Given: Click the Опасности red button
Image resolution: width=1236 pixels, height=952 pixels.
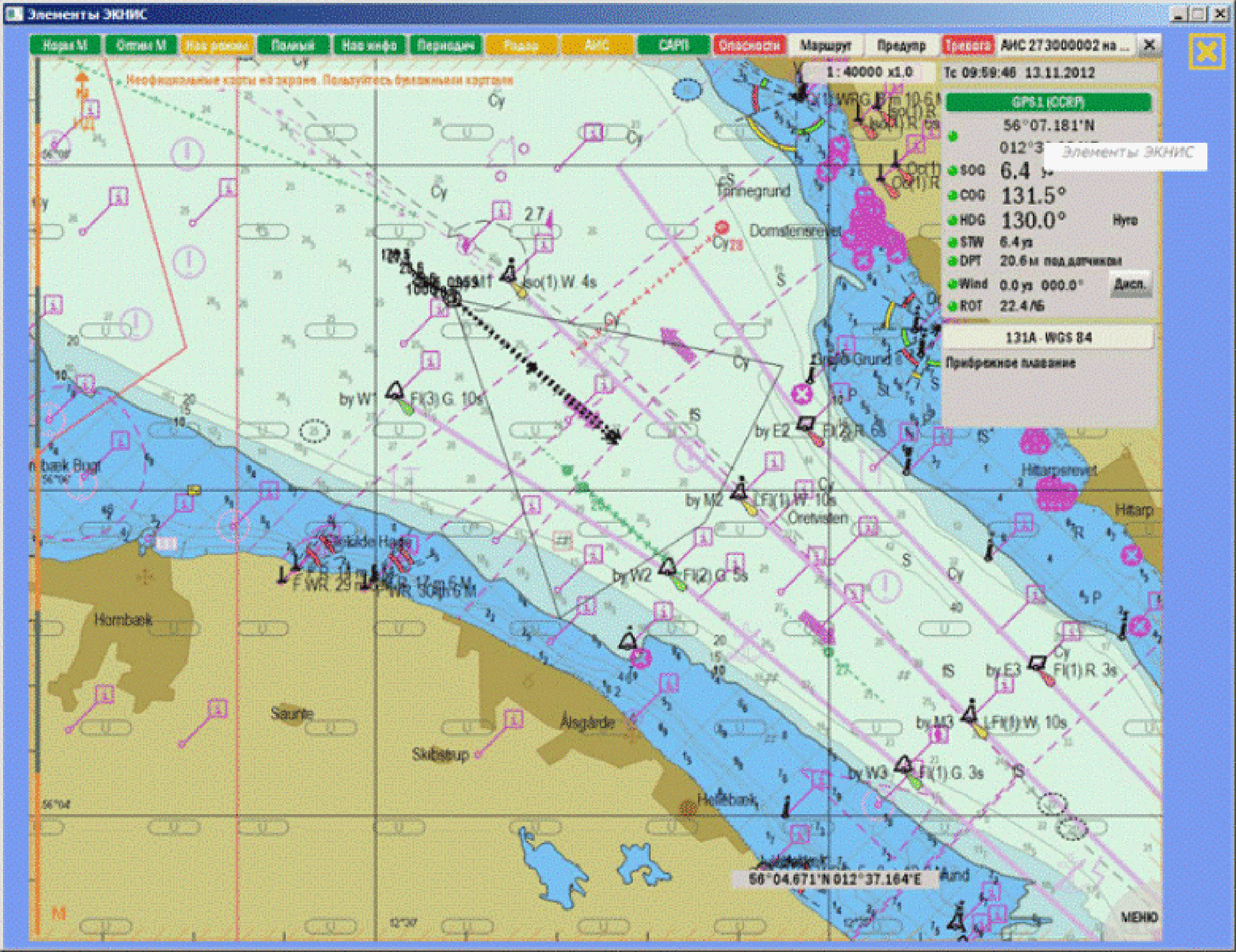Looking at the screenshot, I should point(750,45).
